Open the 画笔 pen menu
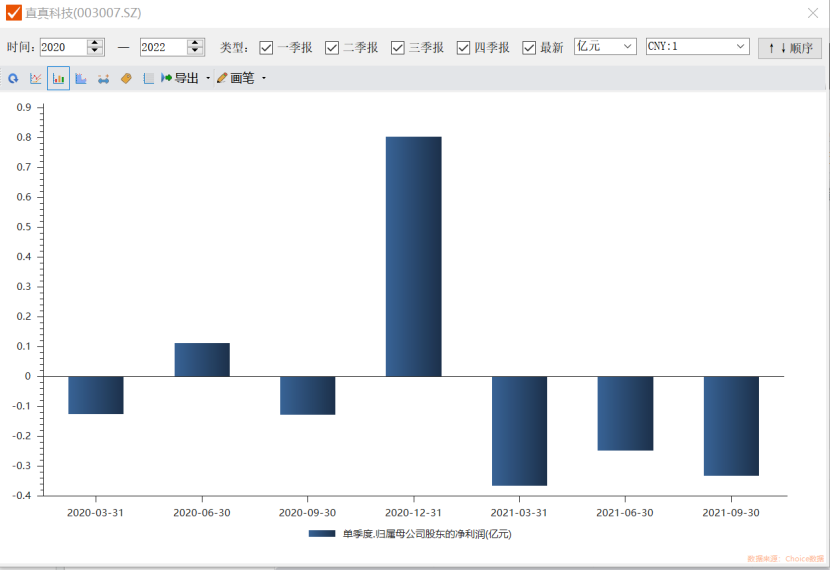The width and height of the screenshot is (830, 571). pyautogui.click(x=241, y=78)
